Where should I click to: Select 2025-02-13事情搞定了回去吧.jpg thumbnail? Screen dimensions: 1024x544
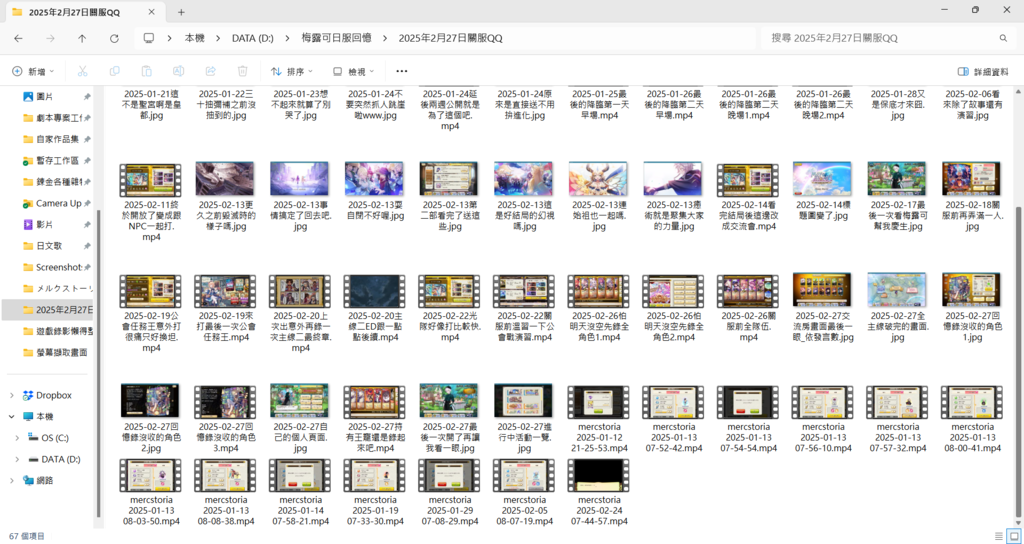point(300,179)
